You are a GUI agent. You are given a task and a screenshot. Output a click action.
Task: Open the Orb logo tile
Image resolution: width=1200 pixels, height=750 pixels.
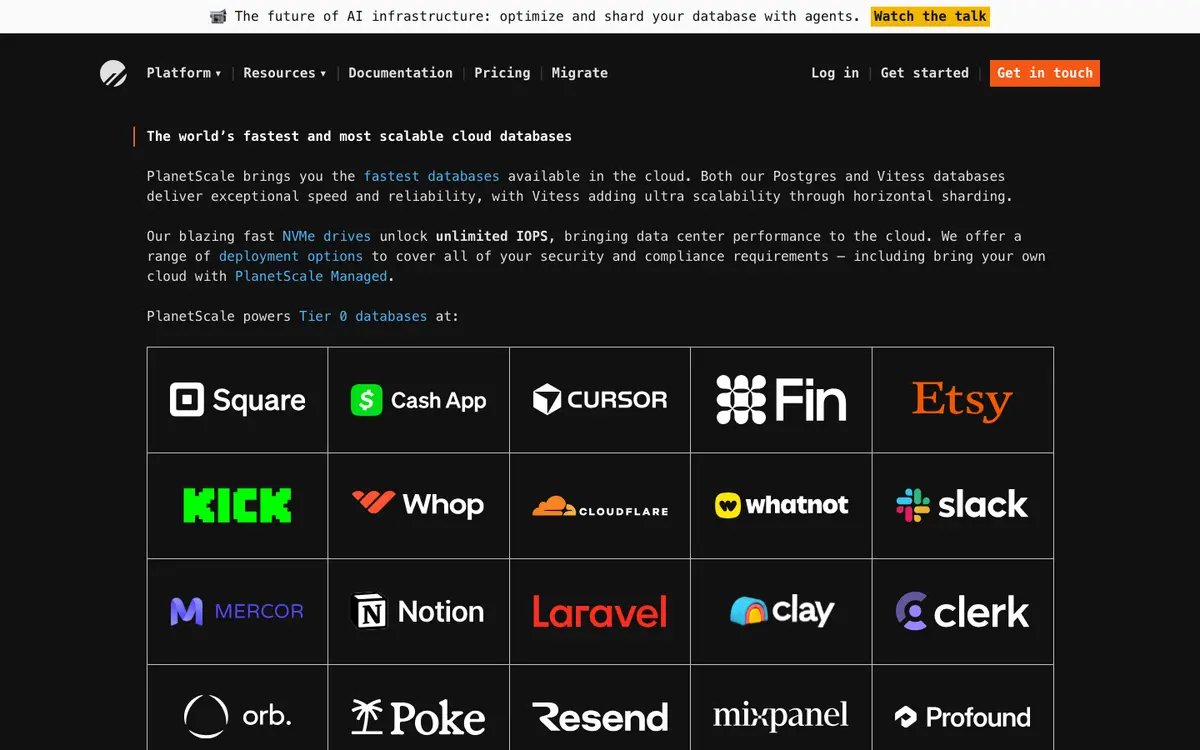point(237,708)
